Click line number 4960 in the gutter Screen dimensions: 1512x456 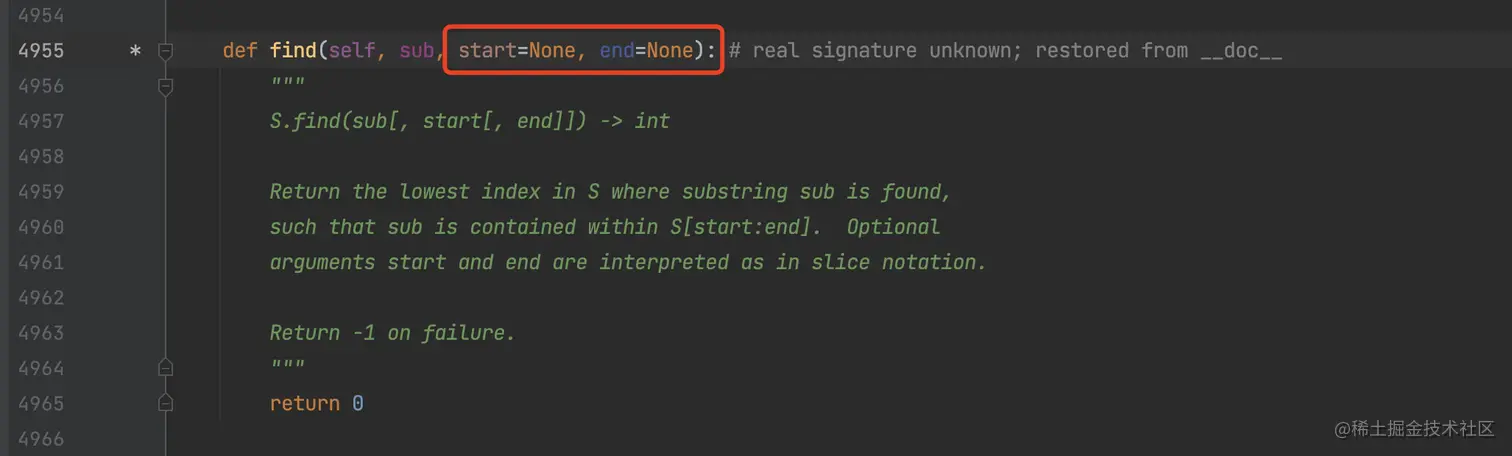(x=41, y=227)
